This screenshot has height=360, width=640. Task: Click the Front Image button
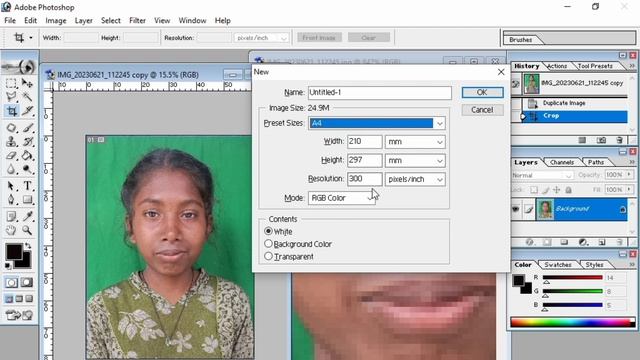319,38
